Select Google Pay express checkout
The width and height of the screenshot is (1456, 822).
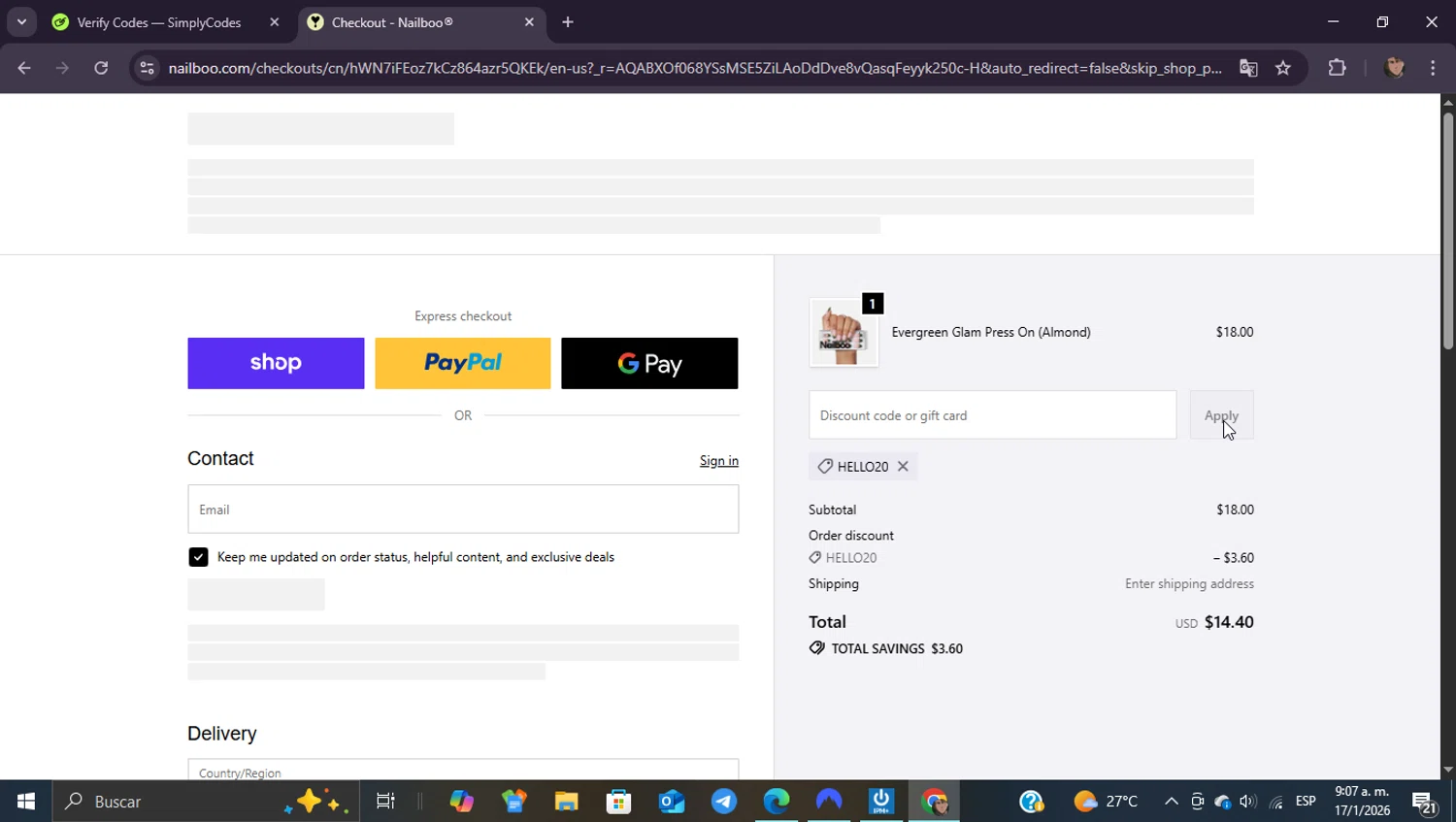pyautogui.click(x=649, y=363)
